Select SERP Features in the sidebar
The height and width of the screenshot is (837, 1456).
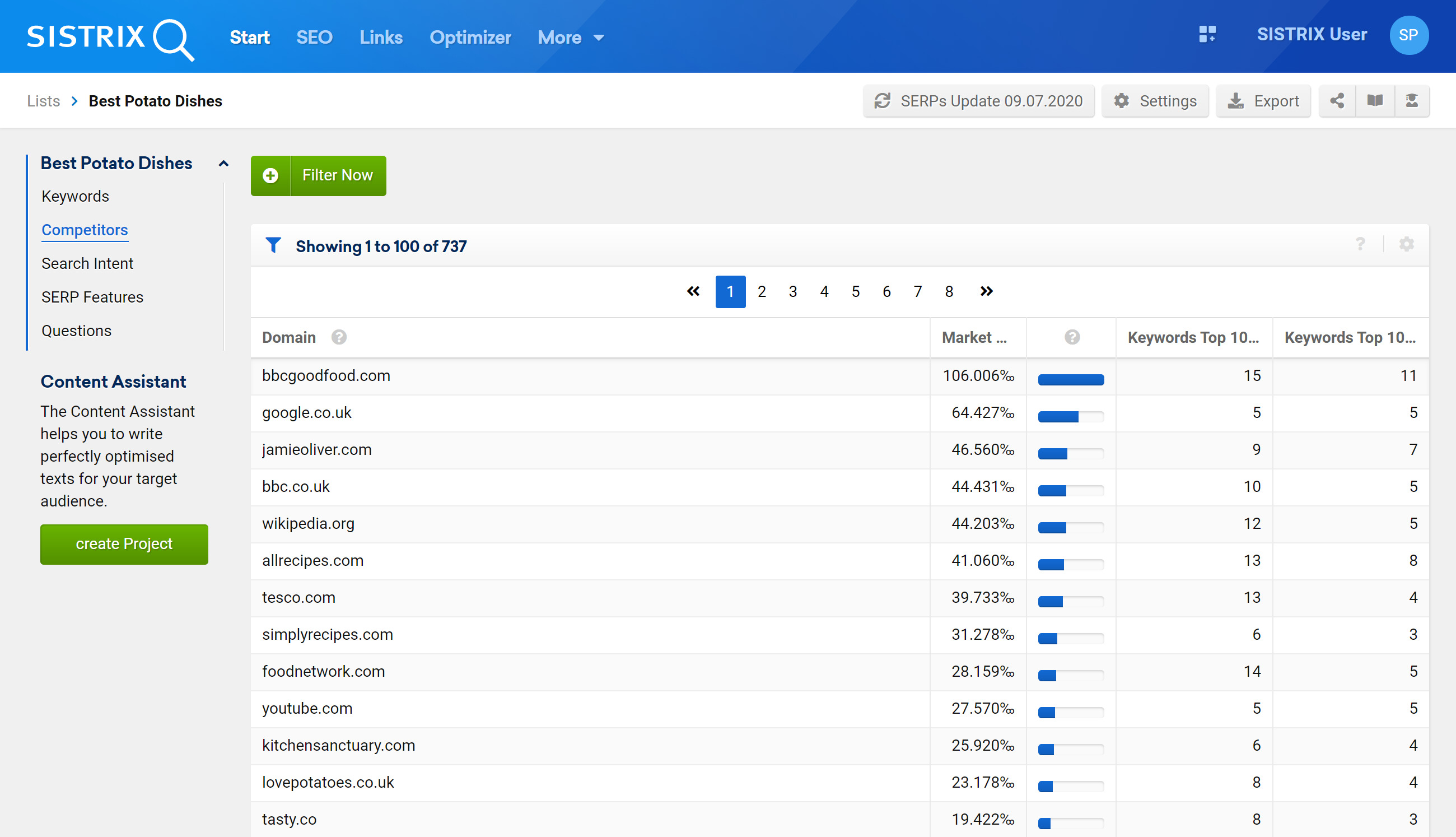(x=92, y=297)
